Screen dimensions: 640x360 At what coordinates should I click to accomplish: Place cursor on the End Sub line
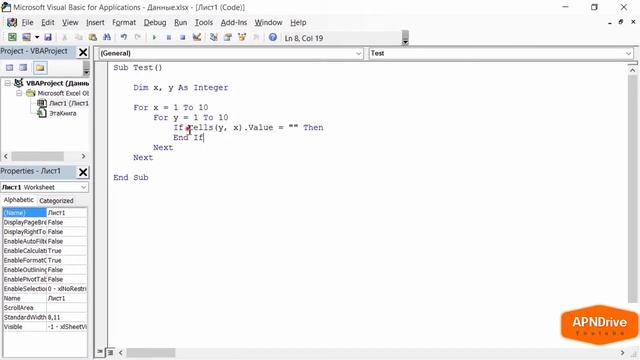[x=131, y=178]
